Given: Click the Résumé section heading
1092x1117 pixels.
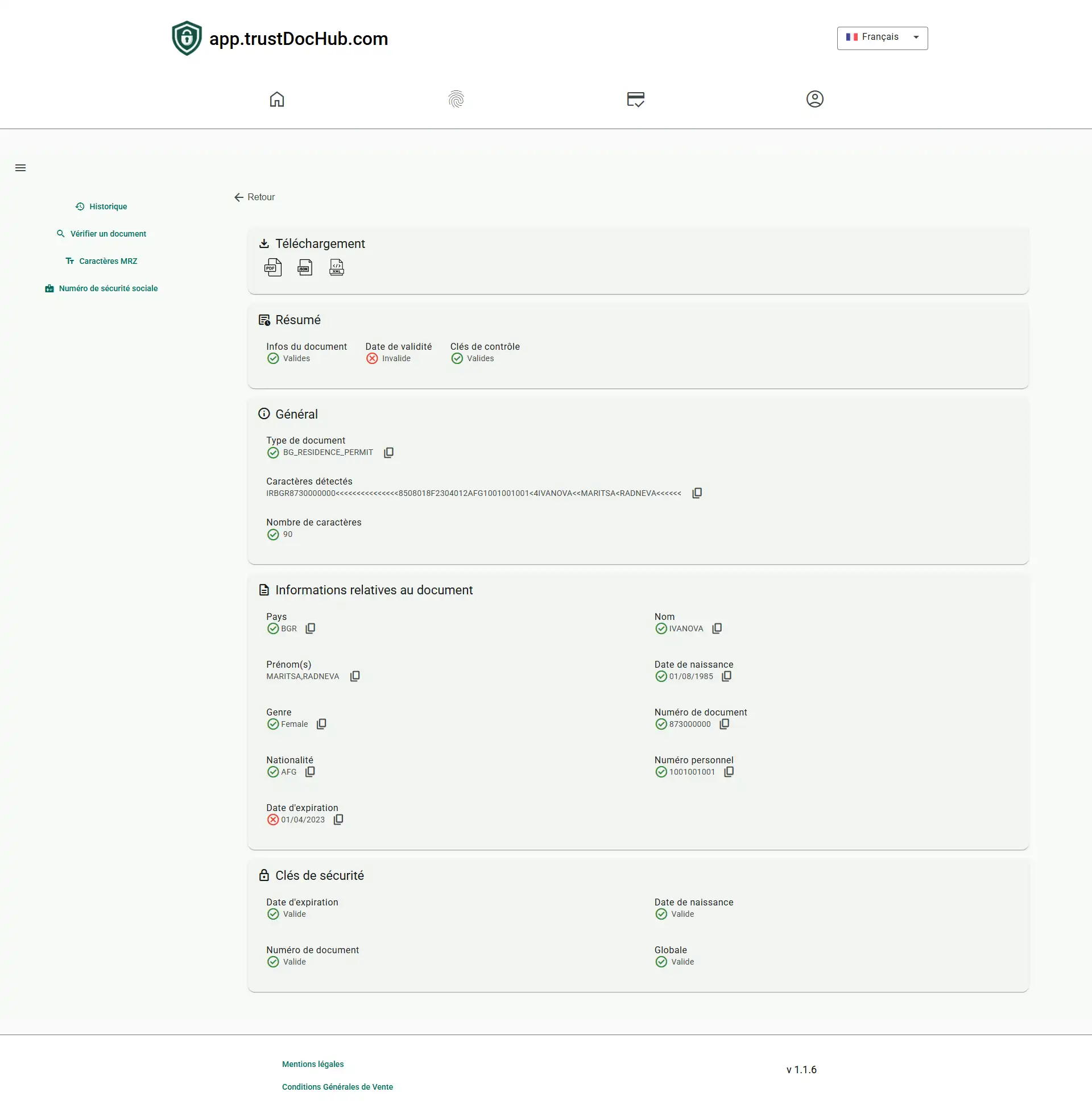Looking at the screenshot, I should pos(297,320).
